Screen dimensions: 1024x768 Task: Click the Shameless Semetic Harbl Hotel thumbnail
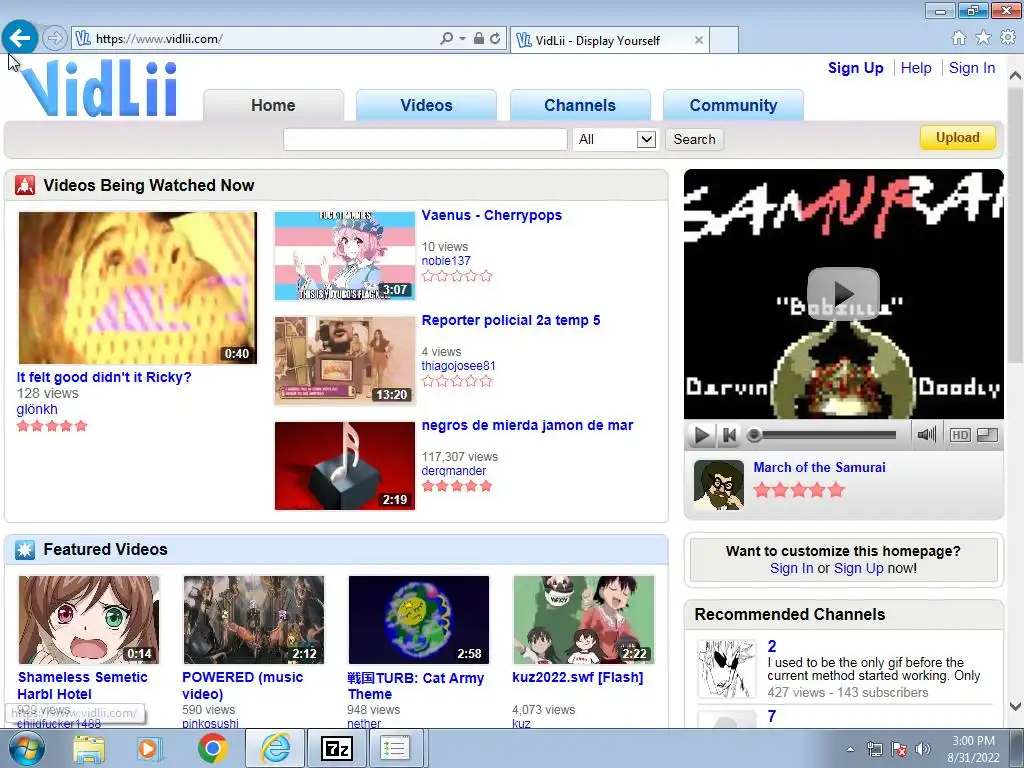[89, 620]
